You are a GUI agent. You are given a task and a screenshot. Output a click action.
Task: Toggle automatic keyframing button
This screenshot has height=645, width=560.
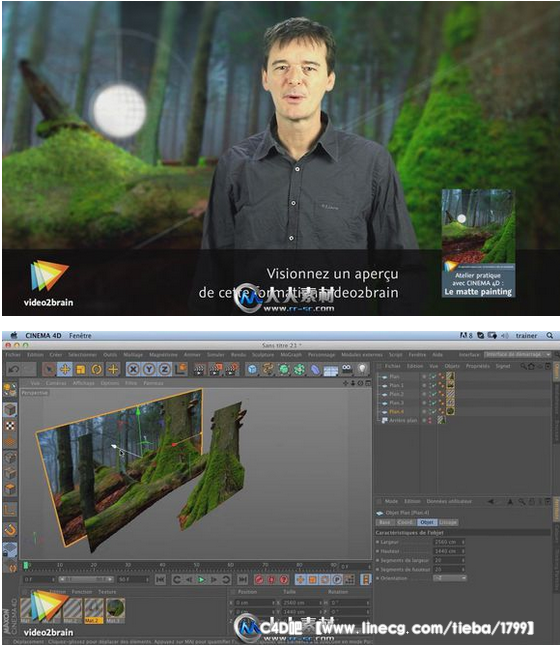coord(272,580)
